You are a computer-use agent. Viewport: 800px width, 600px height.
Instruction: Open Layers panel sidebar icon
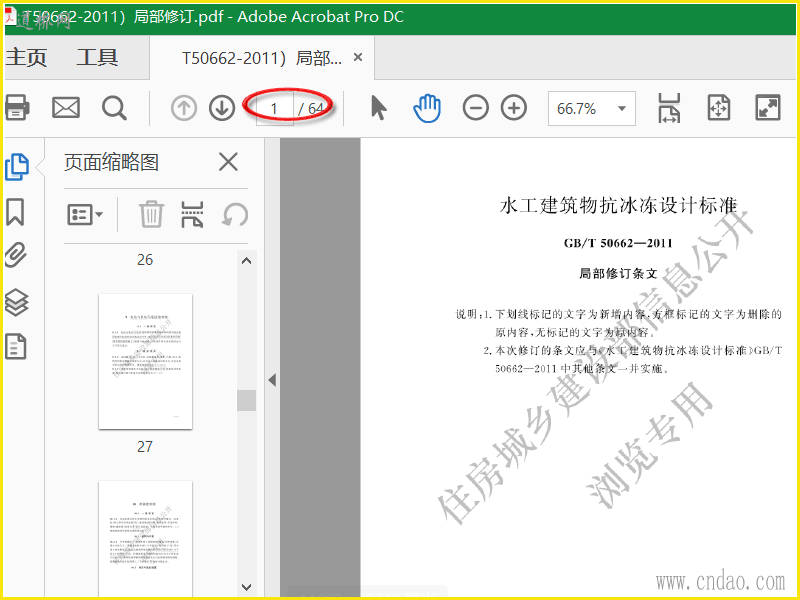click(16, 302)
